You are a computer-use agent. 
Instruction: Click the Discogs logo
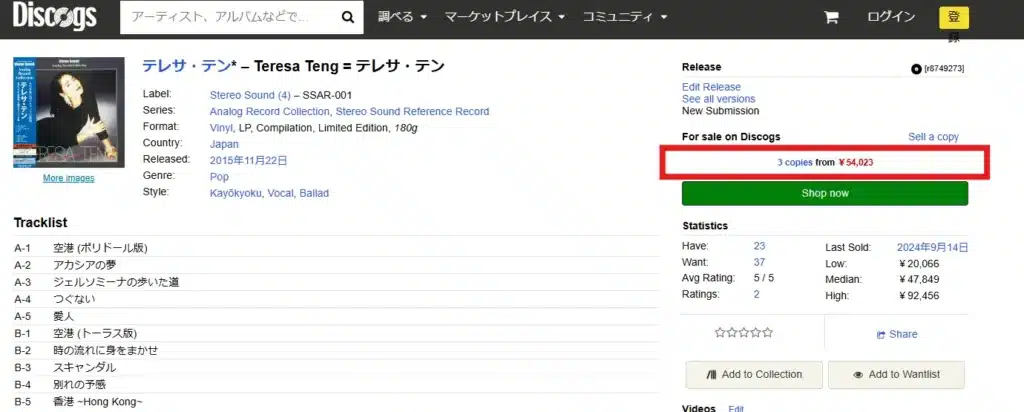point(55,17)
